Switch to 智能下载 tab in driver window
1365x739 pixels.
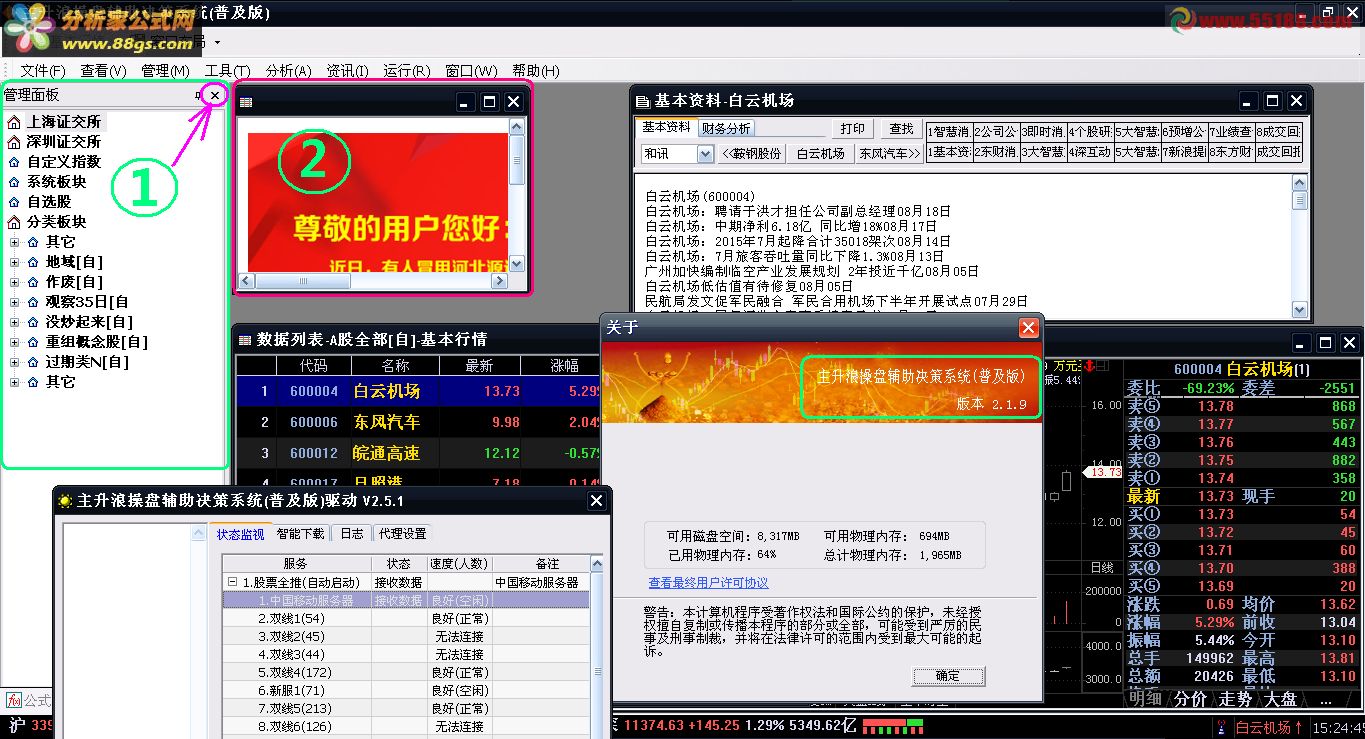coord(300,534)
